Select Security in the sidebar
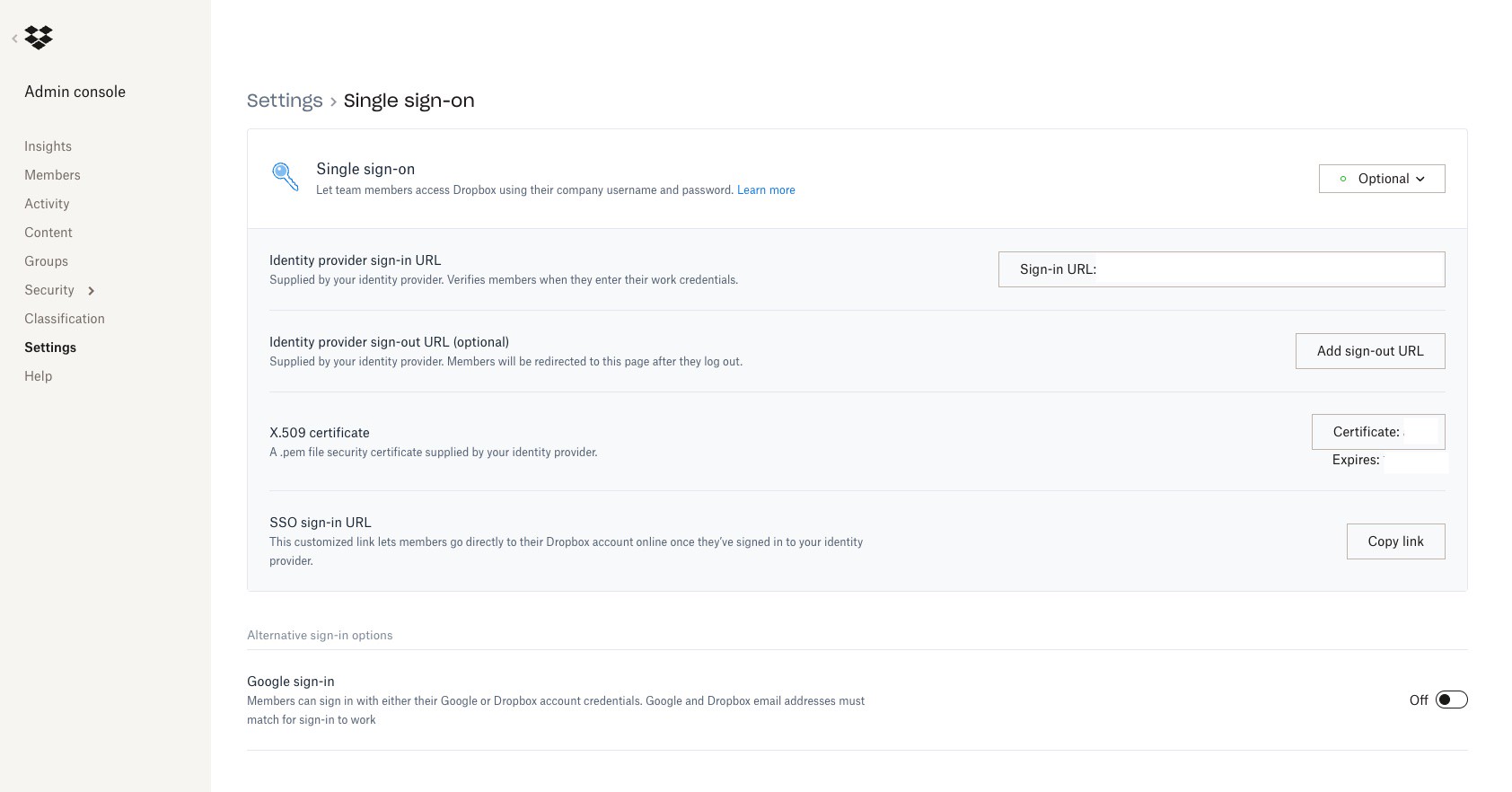The image size is (1512, 792). pos(49,290)
